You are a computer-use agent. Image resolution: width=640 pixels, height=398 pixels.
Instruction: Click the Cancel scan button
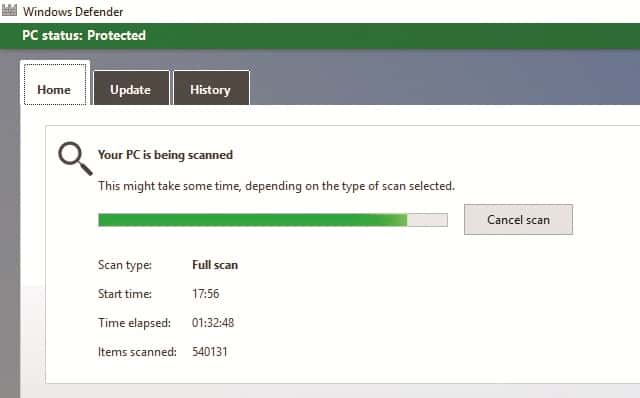(x=518, y=220)
